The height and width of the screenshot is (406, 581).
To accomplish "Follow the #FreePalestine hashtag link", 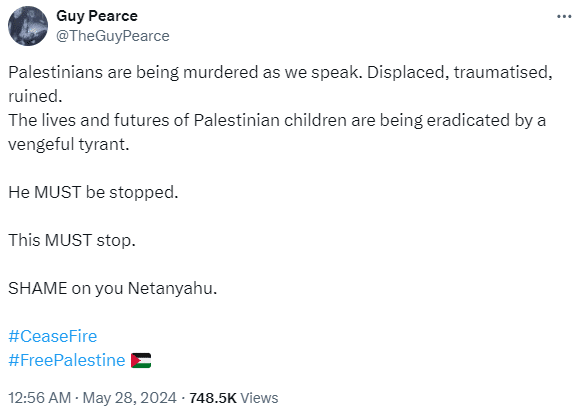I will tap(67, 360).
